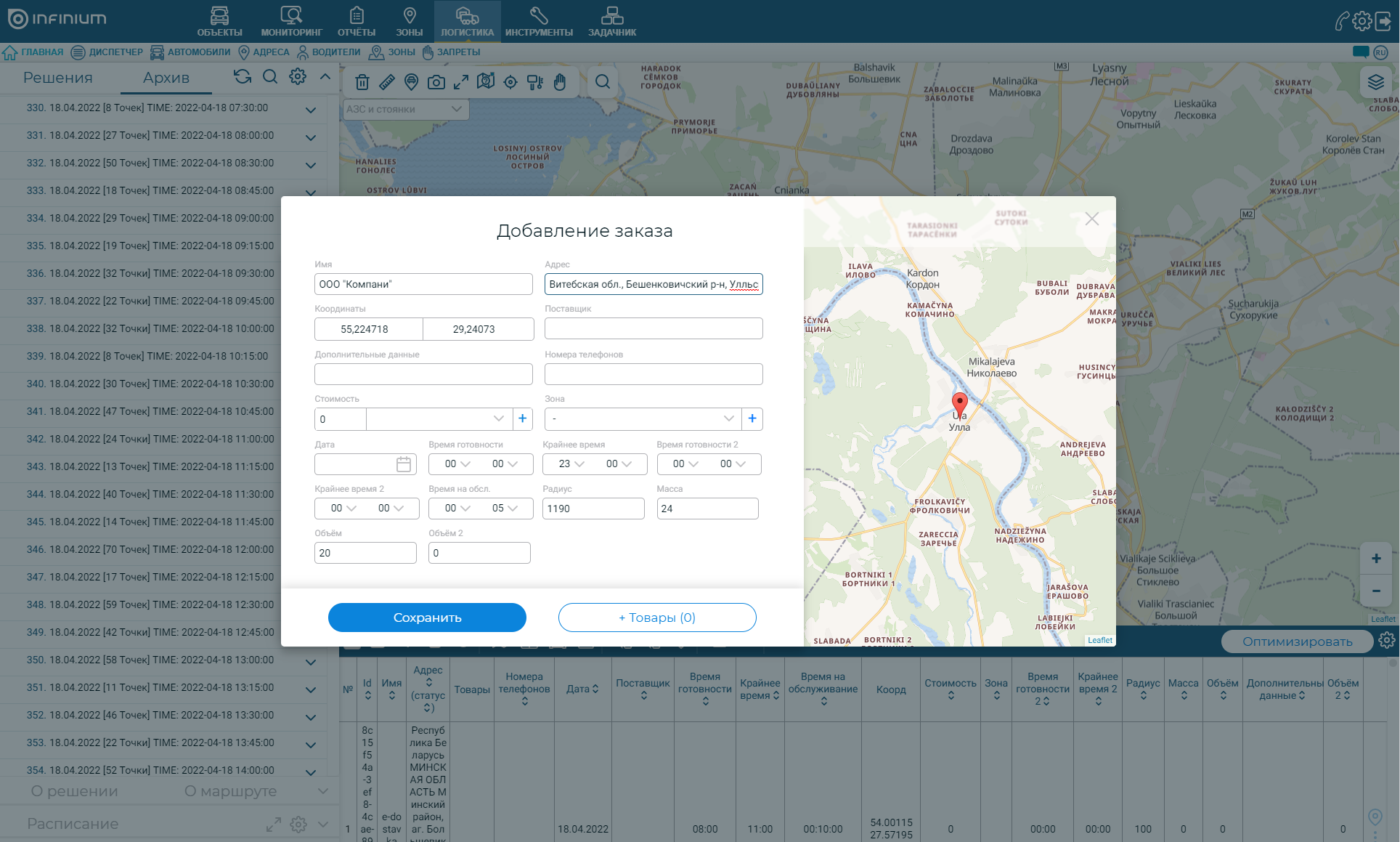Open the Крайнее время hours dropdown showing 23
Viewport: 1400px width, 842px height.
pyautogui.click(x=571, y=464)
